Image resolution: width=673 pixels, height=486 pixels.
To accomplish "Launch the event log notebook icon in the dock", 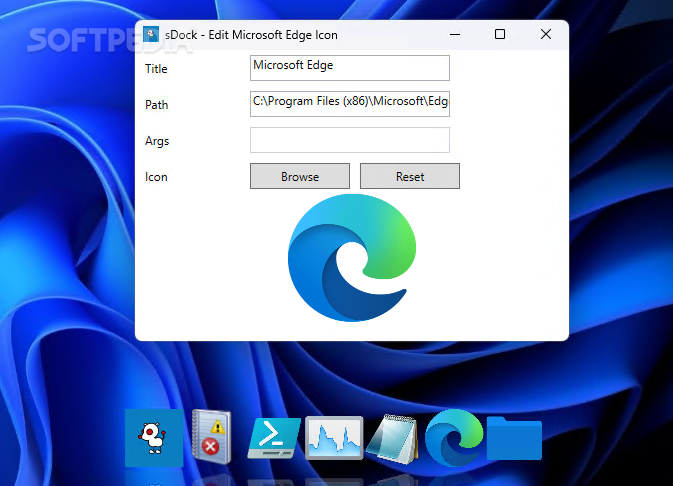I will tap(212, 437).
